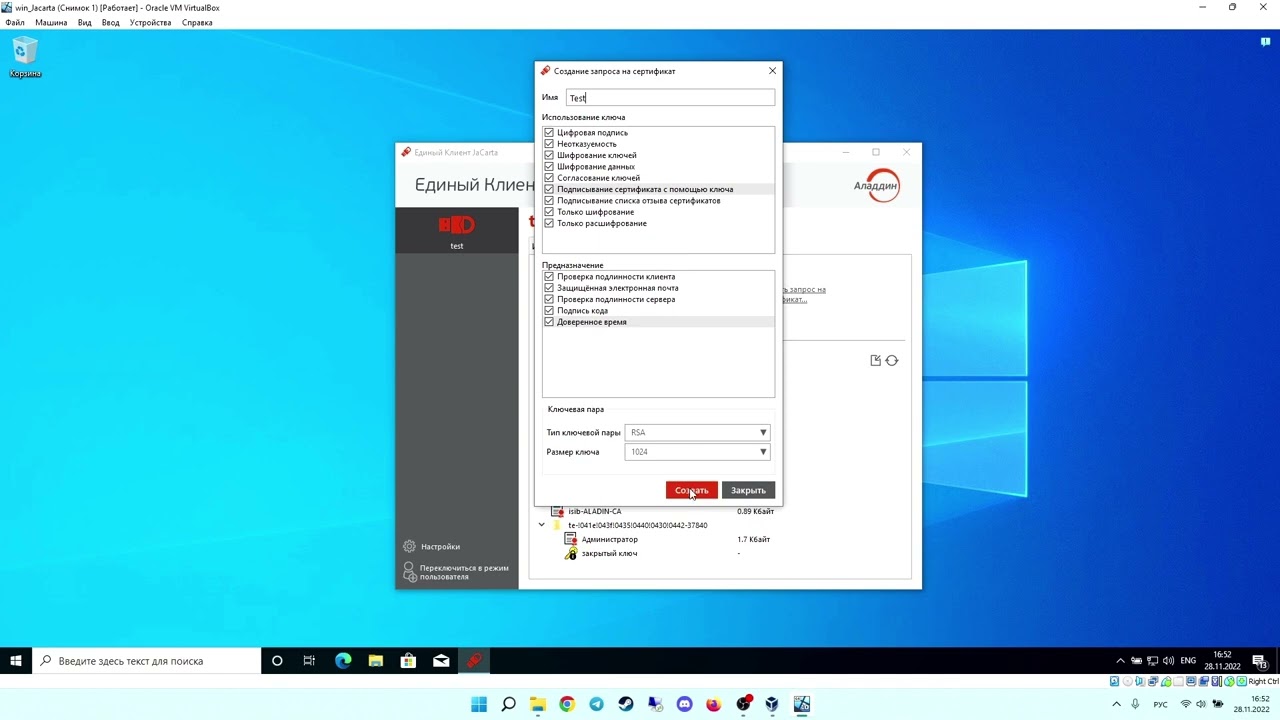Screen dimensions: 1280x720
Task: Click the refresh icon in JaCarta window
Action: click(x=892, y=361)
